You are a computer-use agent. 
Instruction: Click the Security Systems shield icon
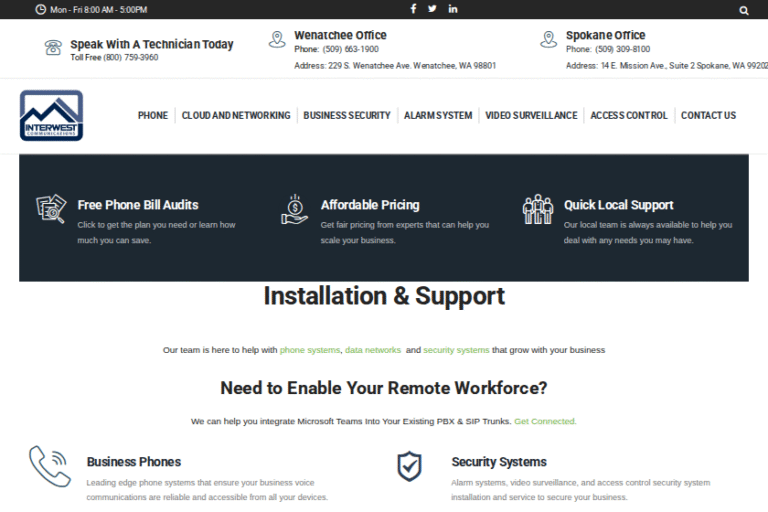click(x=409, y=466)
